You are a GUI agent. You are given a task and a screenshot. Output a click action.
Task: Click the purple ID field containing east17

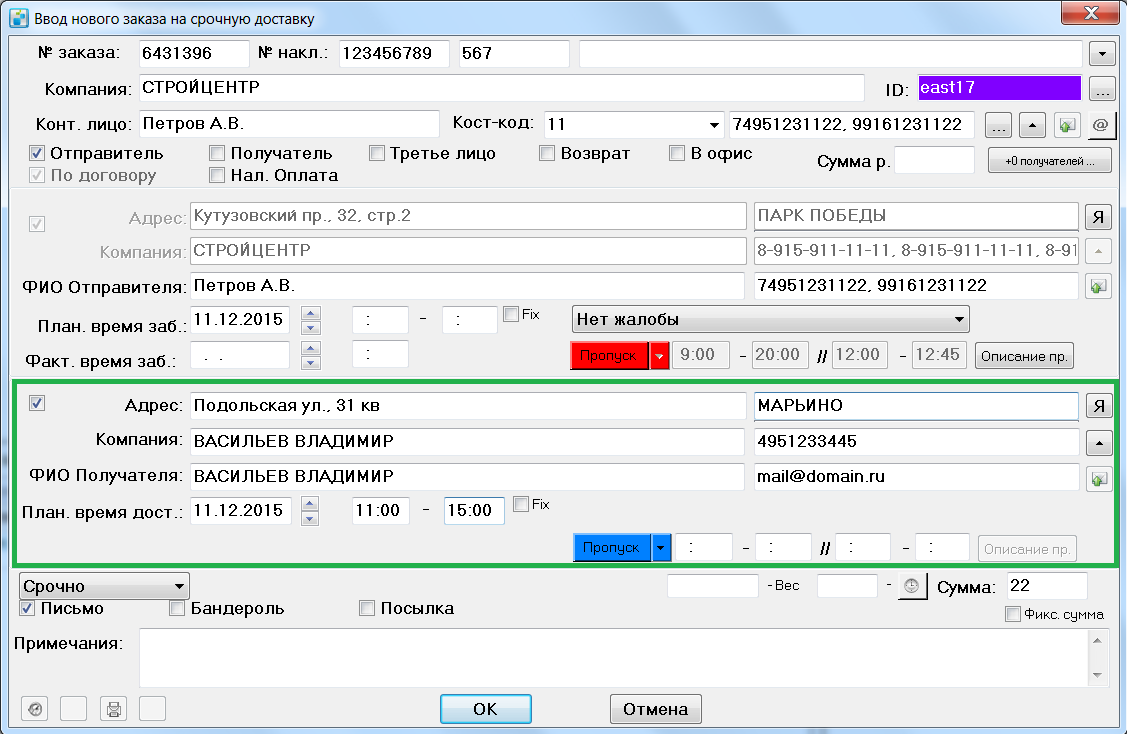[1000, 88]
